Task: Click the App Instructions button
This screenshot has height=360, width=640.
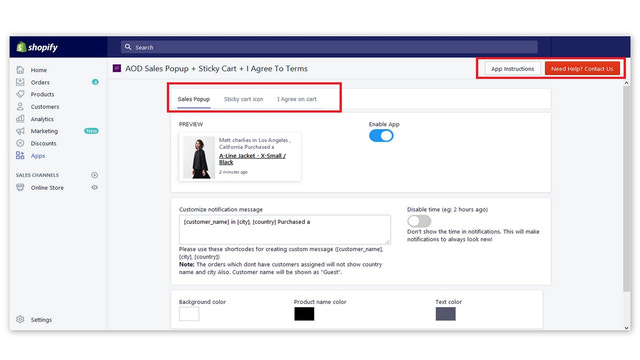Action: coord(513,69)
